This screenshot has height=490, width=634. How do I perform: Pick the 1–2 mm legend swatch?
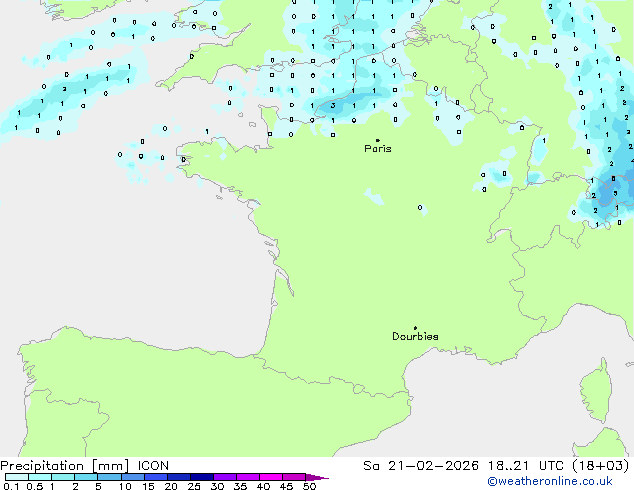(x=63, y=477)
